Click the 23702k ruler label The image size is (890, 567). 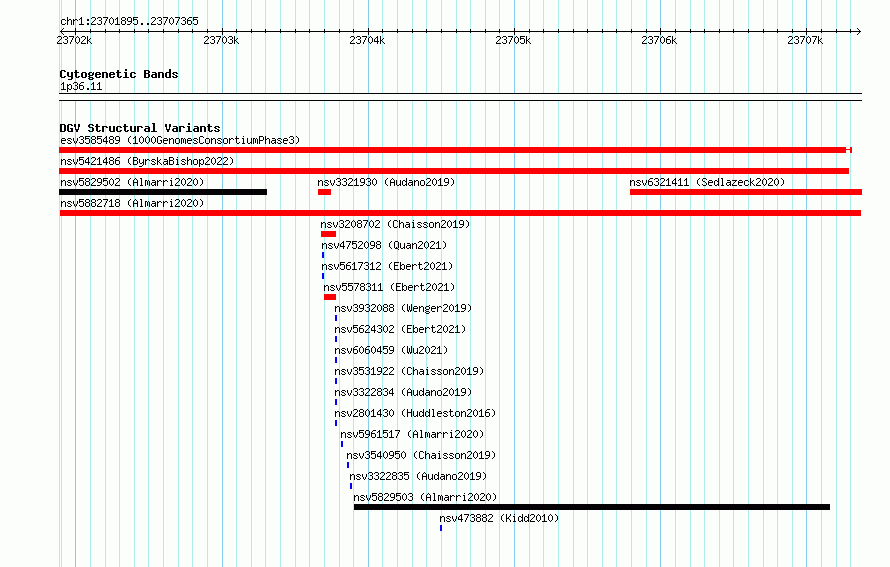pyautogui.click(x=74, y=40)
